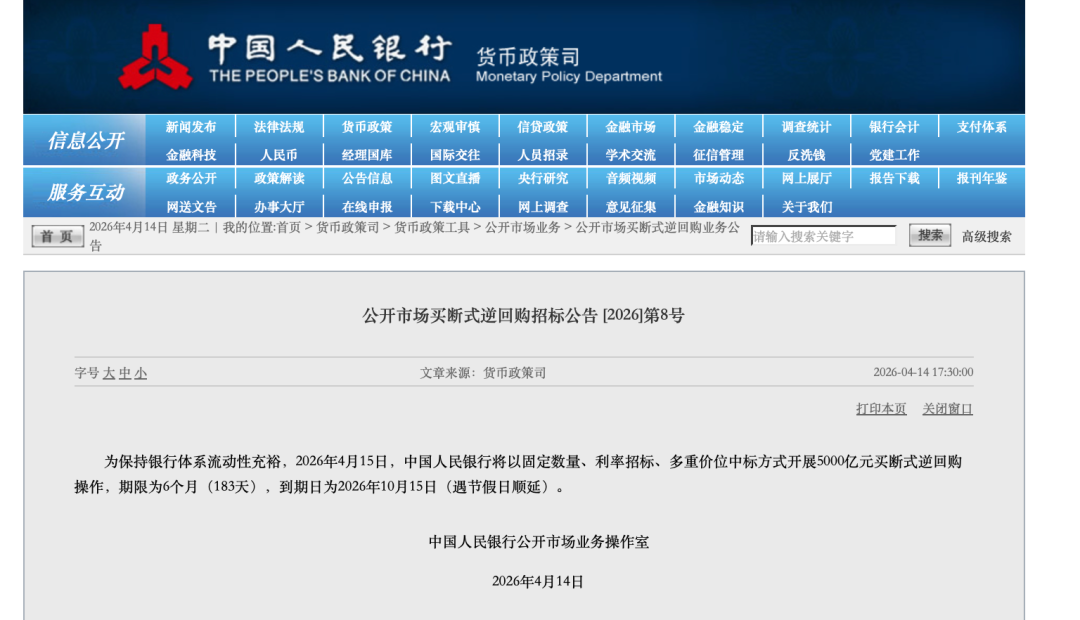Click the 搜索 search button
The height and width of the screenshot is (620, 1080).
tap(929, 235)
